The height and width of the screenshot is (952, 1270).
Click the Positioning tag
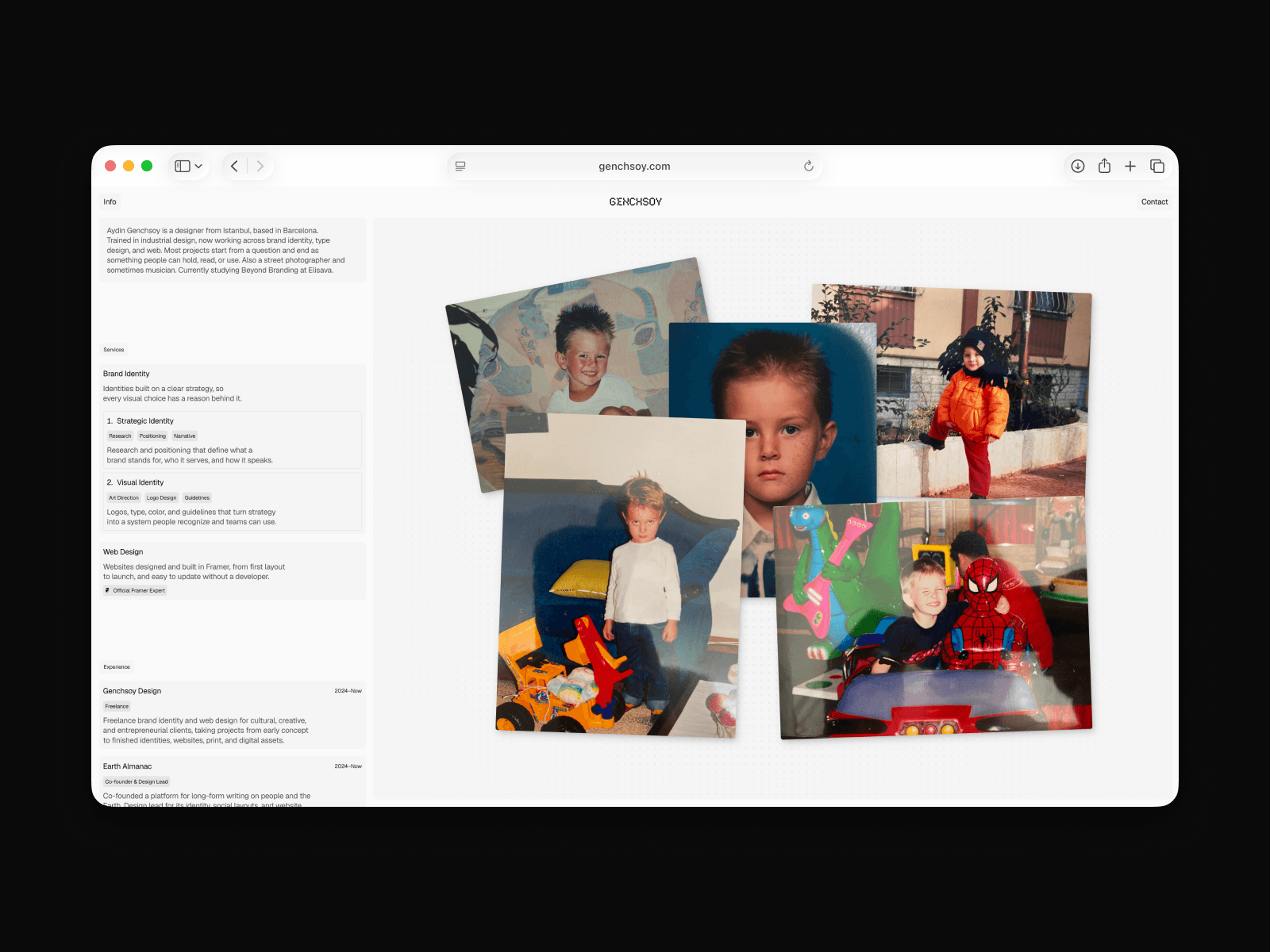pos(152,436)
